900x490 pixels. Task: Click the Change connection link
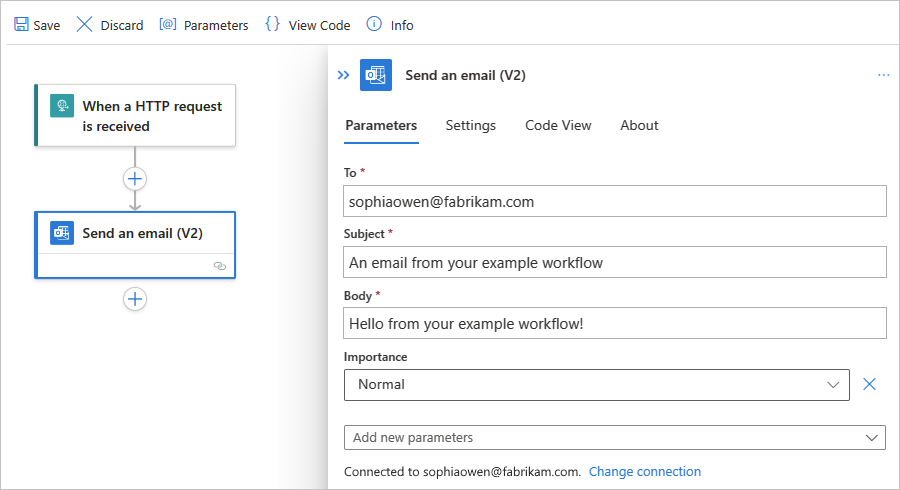645,471
